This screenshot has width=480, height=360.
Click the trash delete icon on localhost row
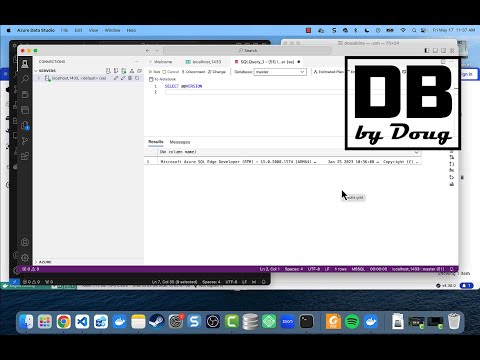(x=130, y=78)
